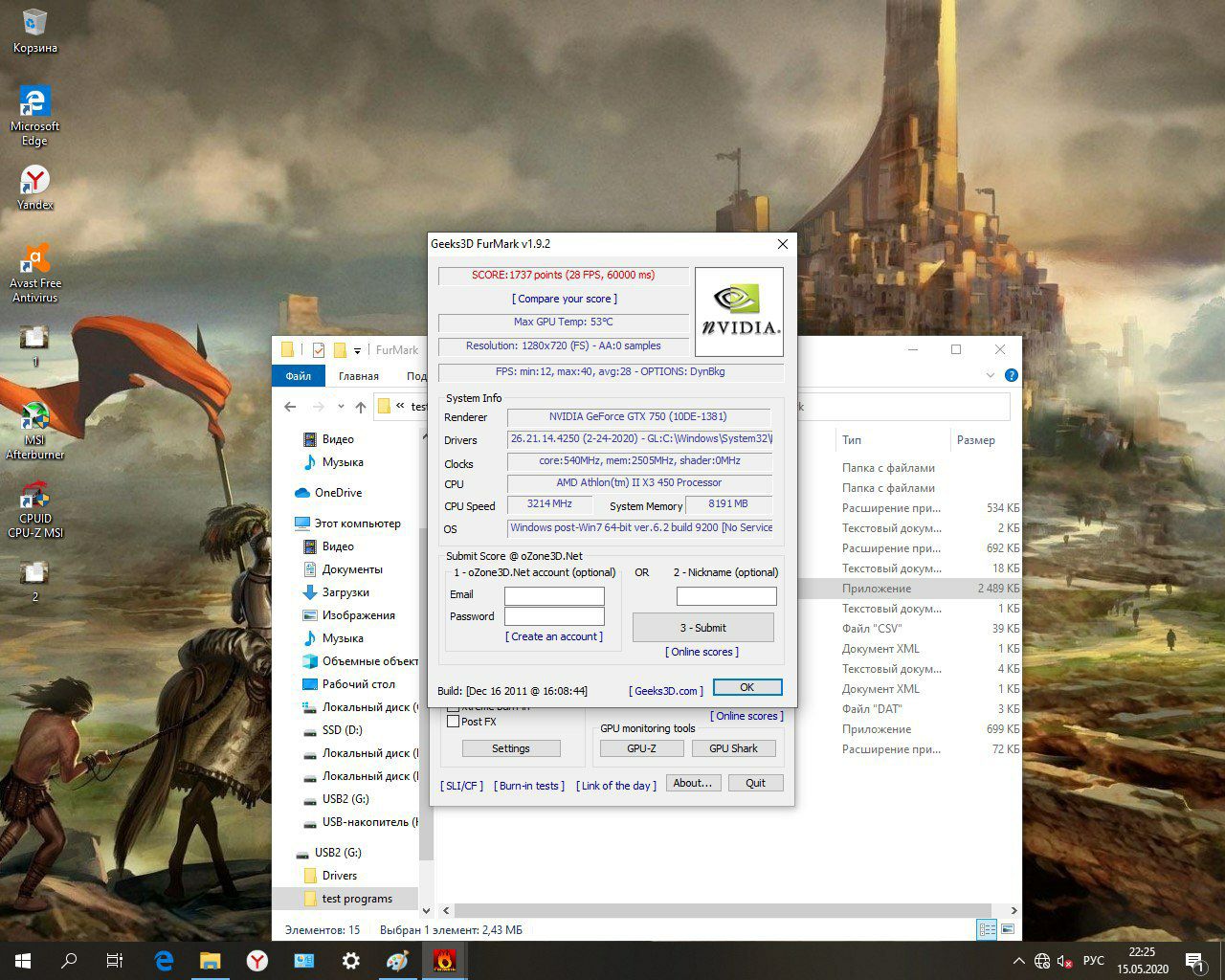Select the desktop file named 2
The width and height of the screenshot is (1225, 980).
tap(34, 581)
